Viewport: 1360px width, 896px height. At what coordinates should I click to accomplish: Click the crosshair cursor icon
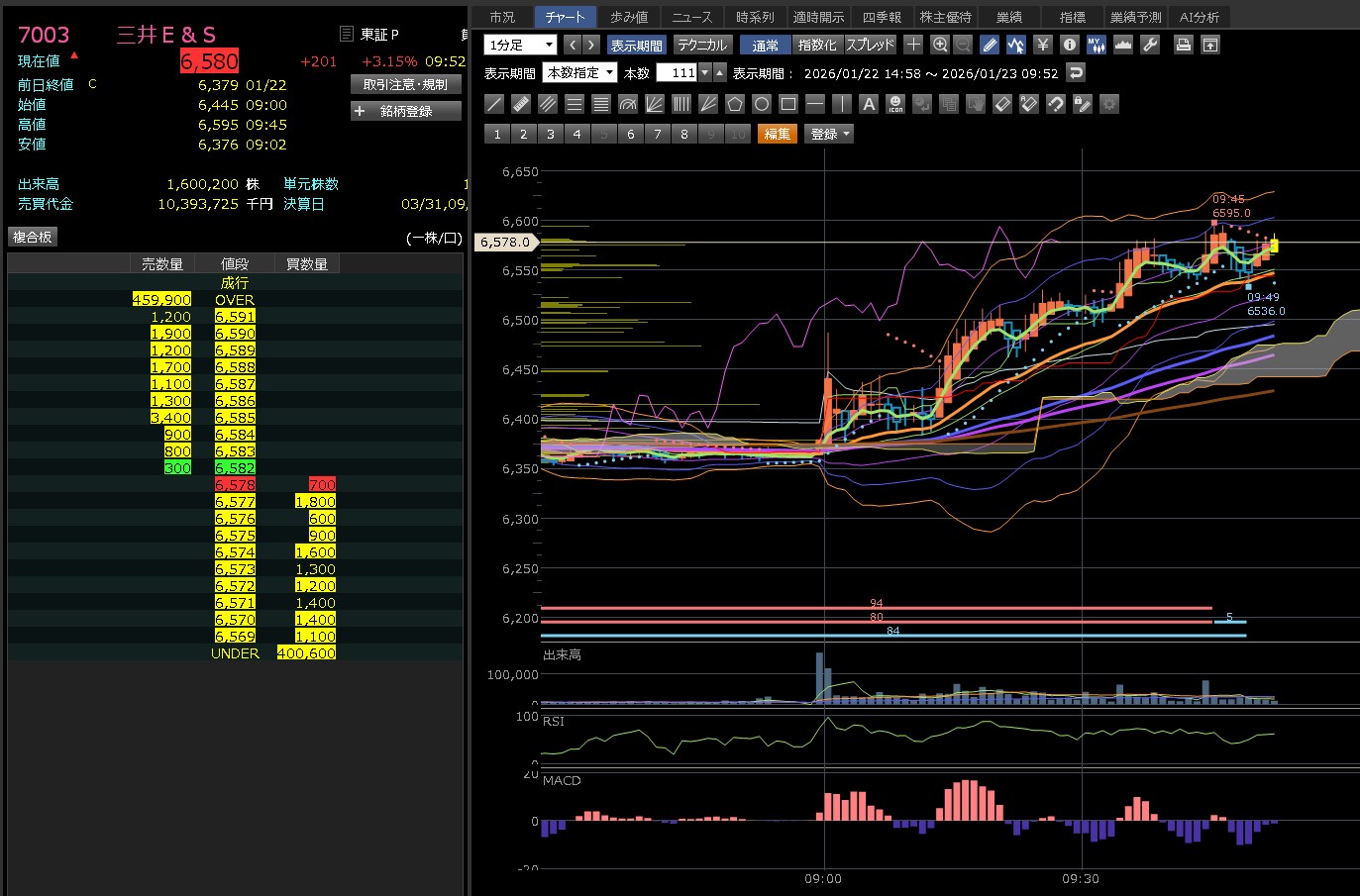[913, 45]
